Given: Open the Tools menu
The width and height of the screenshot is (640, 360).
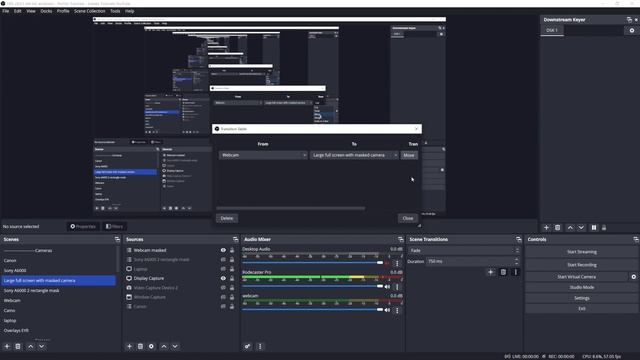Looking at the screenshot, I should 115,11.
